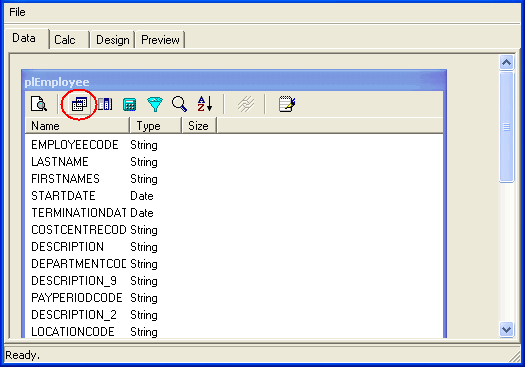
Task: Select the EMPLOYEECODE field
Action: point(75,145)
